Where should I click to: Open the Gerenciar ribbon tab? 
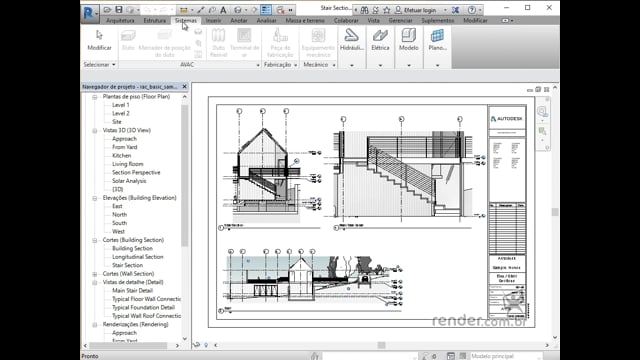point(400,20)
